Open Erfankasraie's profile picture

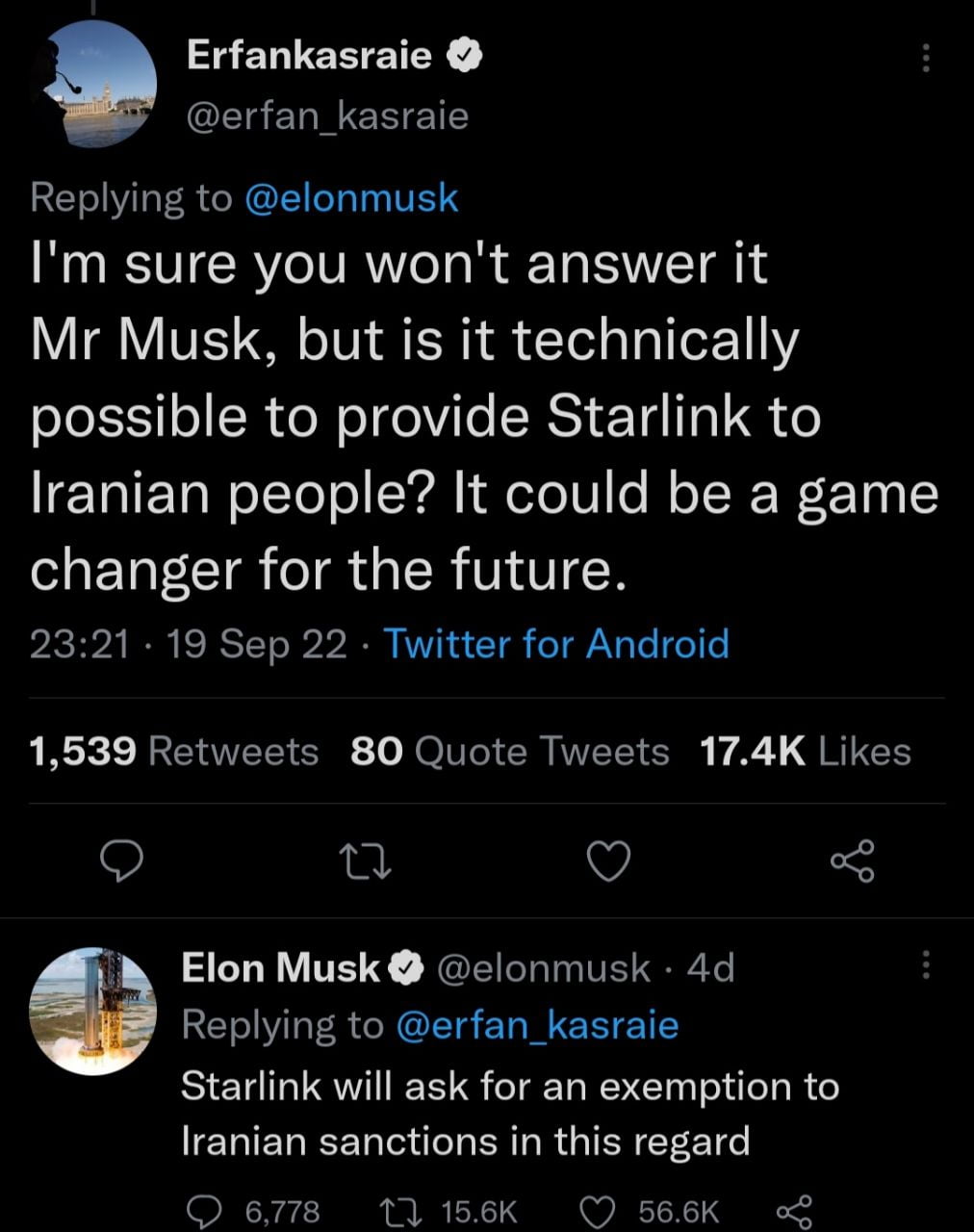(93, 84)
